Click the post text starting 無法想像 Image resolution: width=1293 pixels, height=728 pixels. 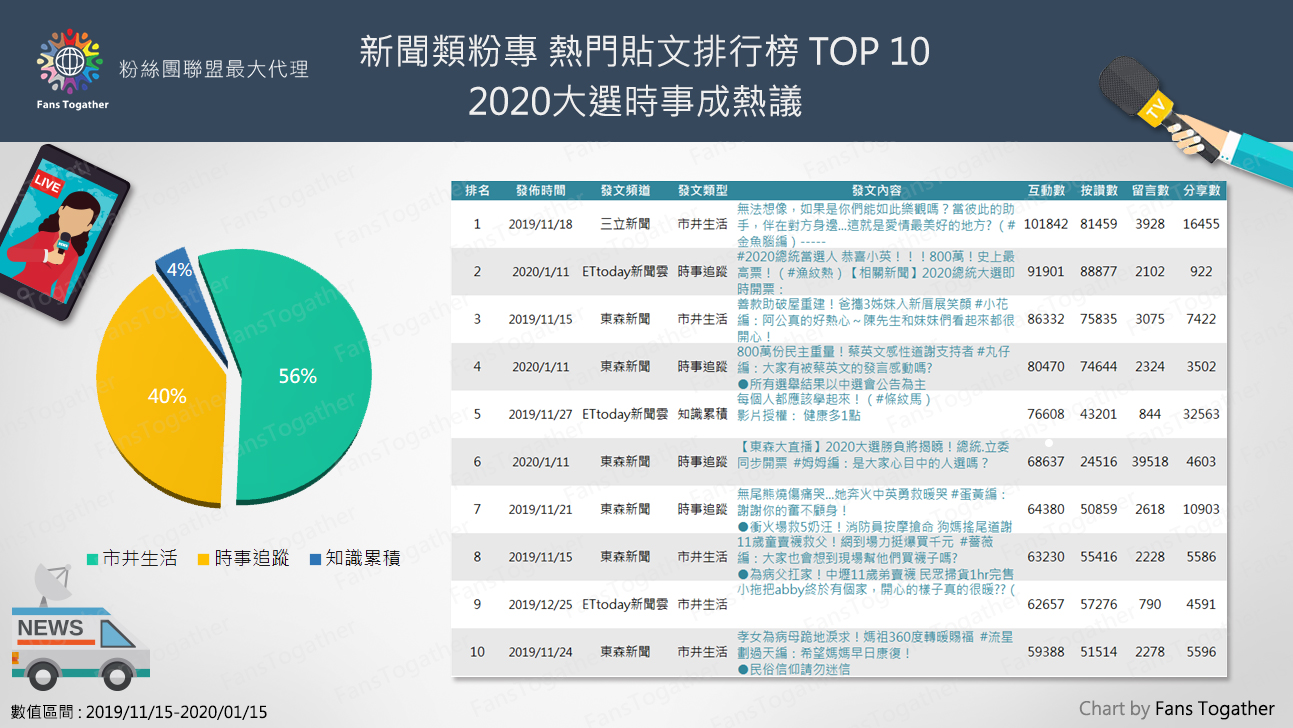pos(876,225)
